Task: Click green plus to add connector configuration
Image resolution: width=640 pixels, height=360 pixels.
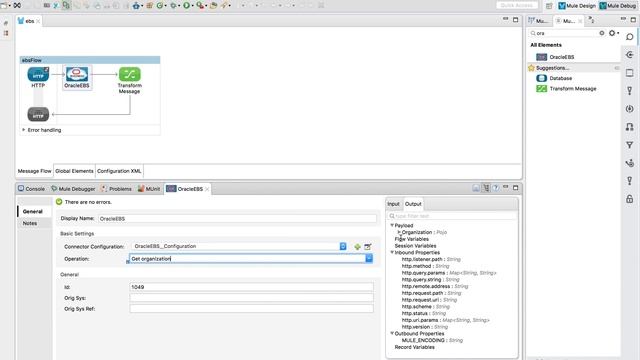Action: (358, 247)
